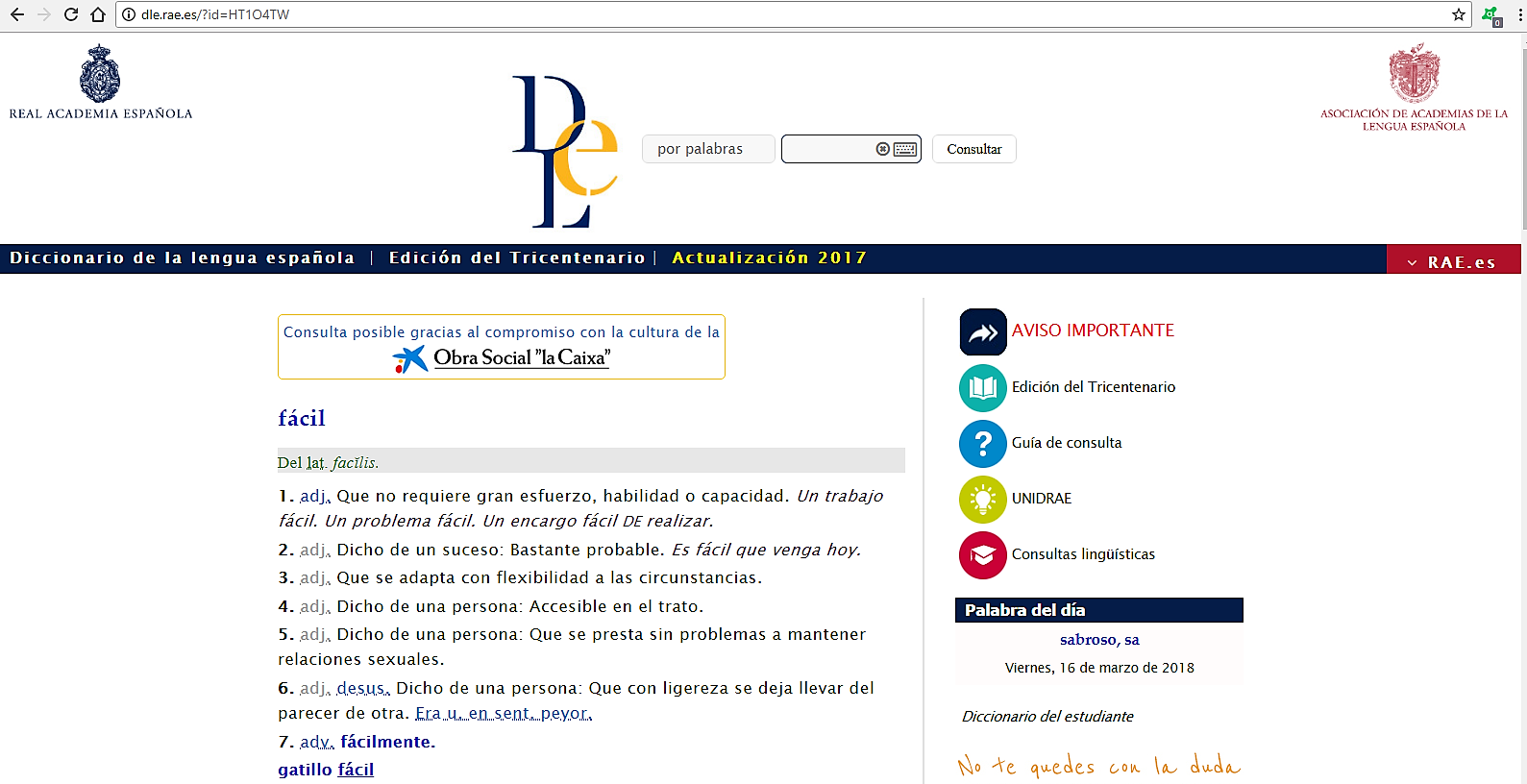Image resolution: width=1527 pixels, height=784 pixels.
Task: View site information icon in address bar
Action: pos(129,14)
